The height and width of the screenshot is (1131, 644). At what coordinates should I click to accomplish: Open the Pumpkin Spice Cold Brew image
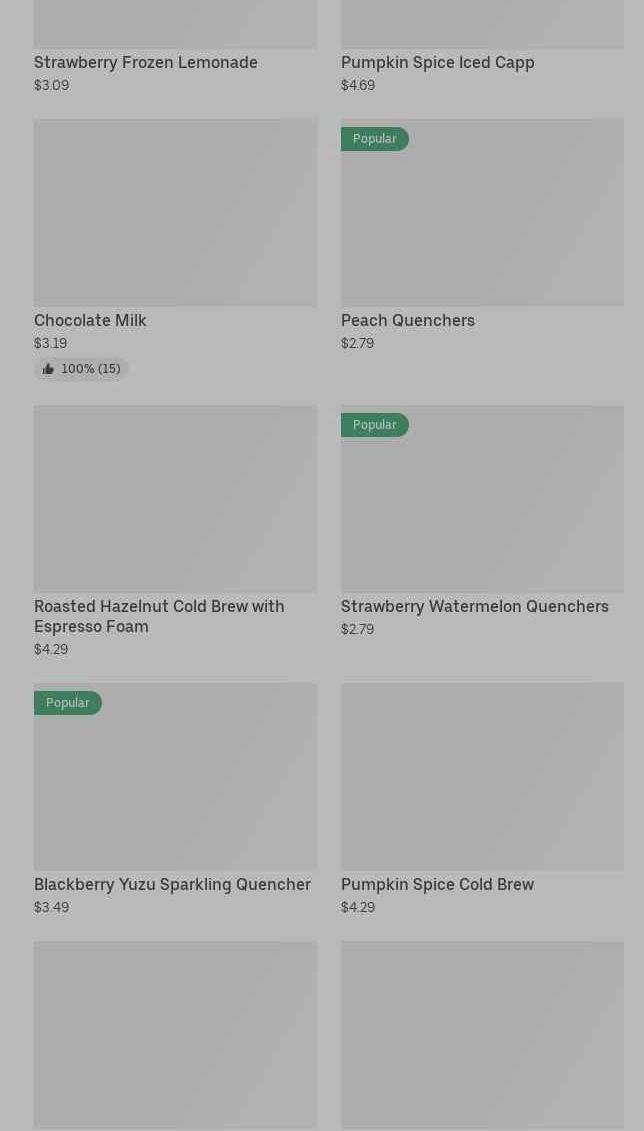(x=482, y=776)
